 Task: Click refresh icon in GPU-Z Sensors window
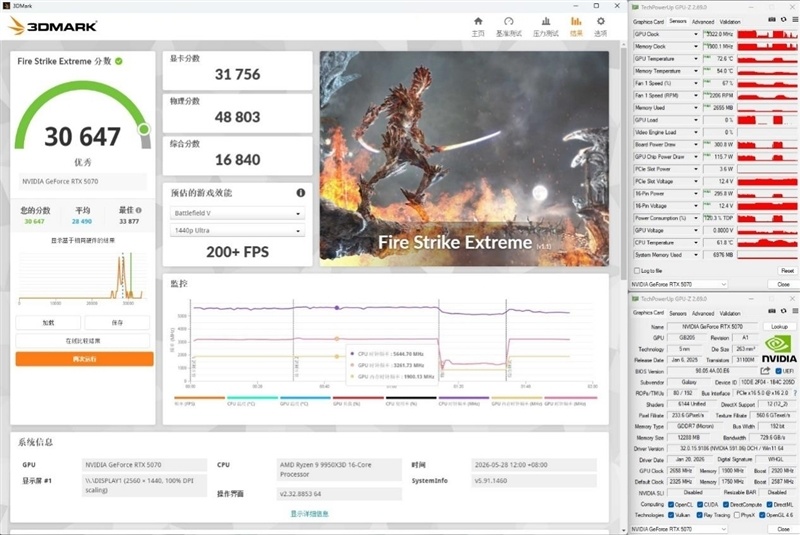(x=784, y=19)
